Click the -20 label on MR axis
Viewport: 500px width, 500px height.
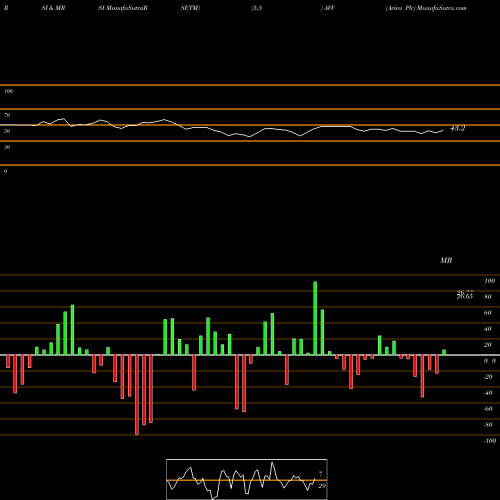click(488, 377)
